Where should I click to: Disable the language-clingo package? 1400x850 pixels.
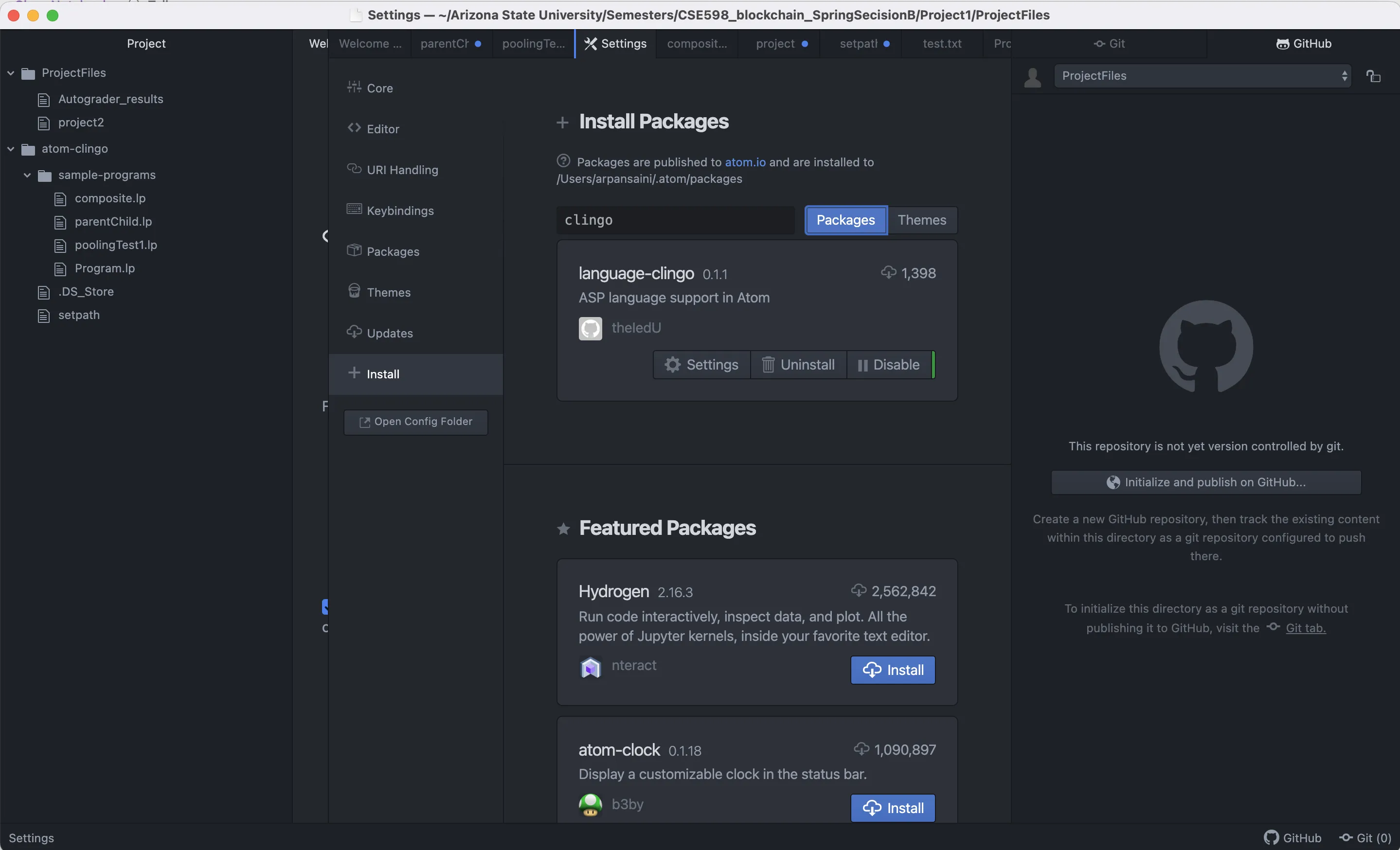889,365
